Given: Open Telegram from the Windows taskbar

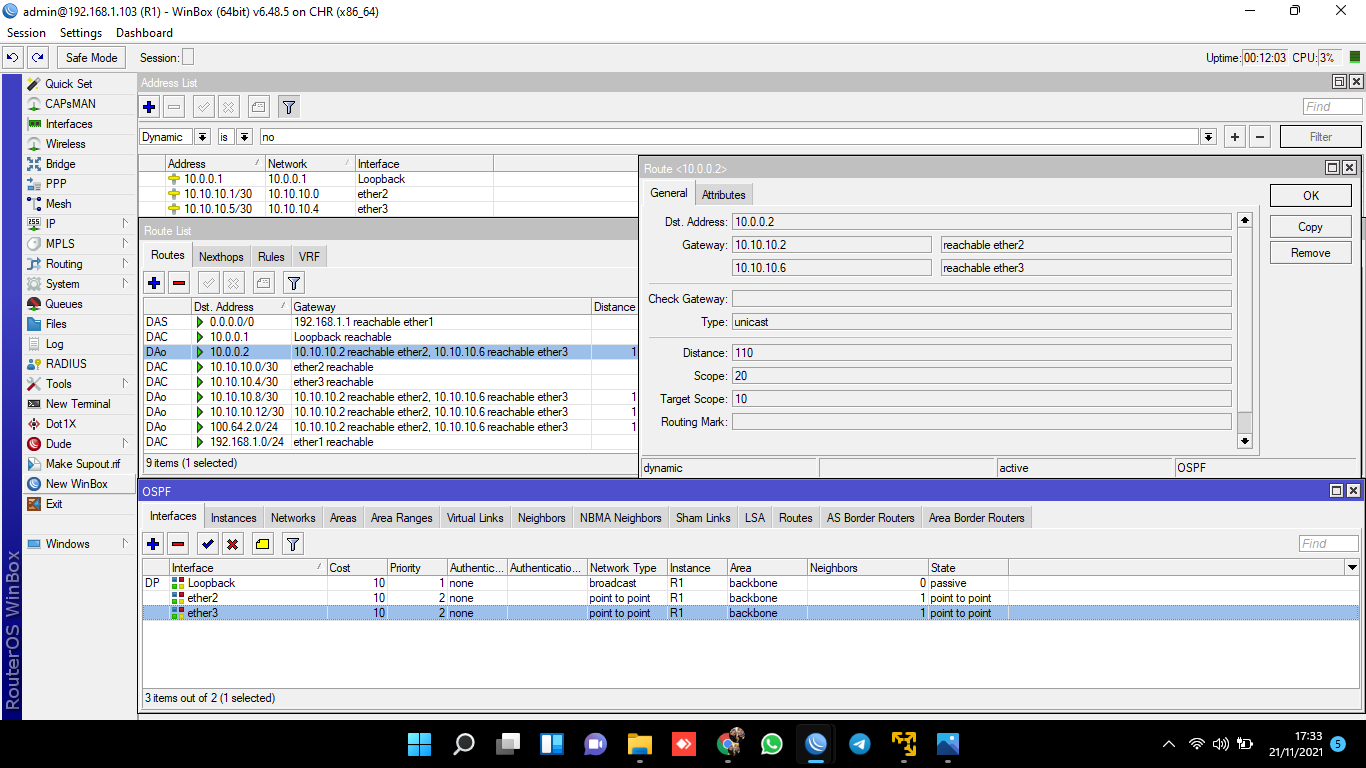Looking at the screenshot, I should pyautogui.click(x=859, y=744).
